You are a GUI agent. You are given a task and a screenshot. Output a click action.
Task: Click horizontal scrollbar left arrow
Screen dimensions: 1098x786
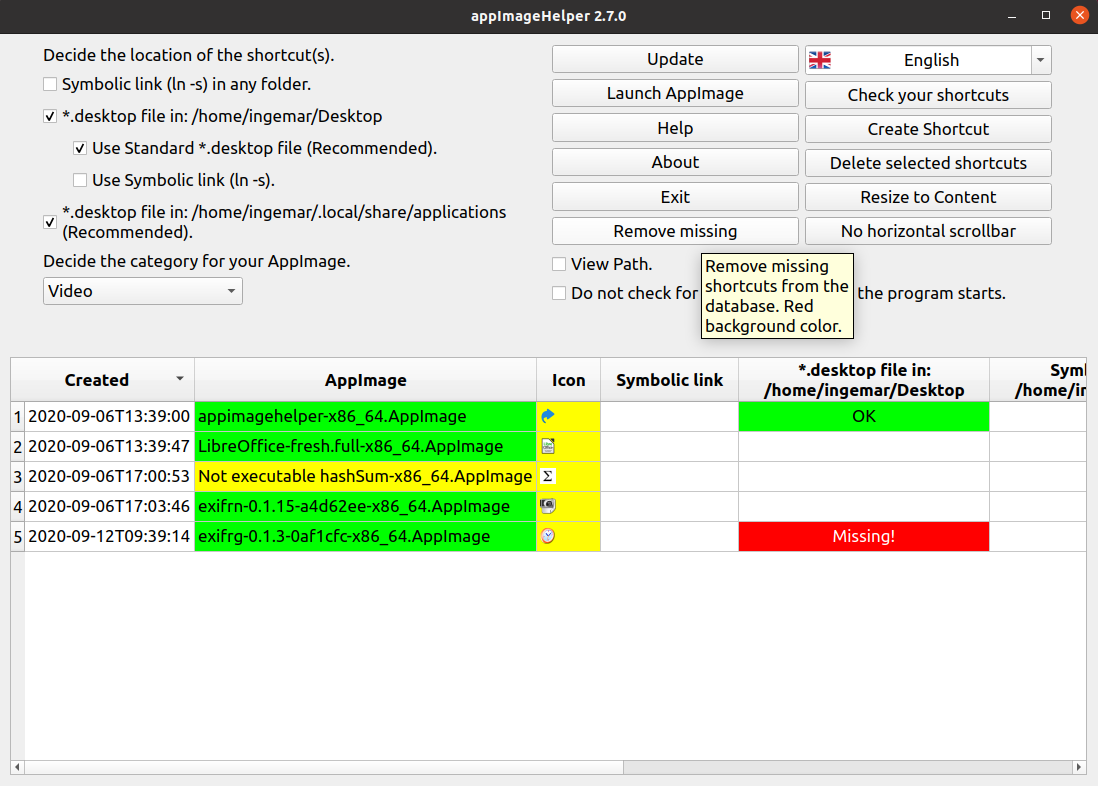pyautogui.click(x=18, y=767)
